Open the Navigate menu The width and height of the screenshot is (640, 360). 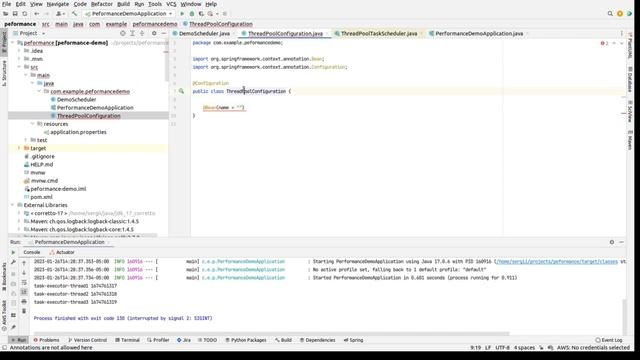(58, 4)
